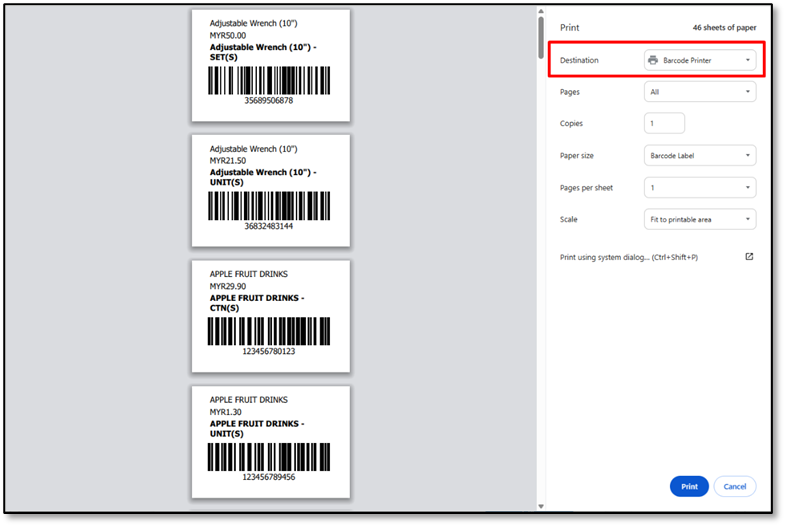The width and height of the screenshot is (786, 526).
Task: Click the Copies number input field
Action: (x=664, y=123)
